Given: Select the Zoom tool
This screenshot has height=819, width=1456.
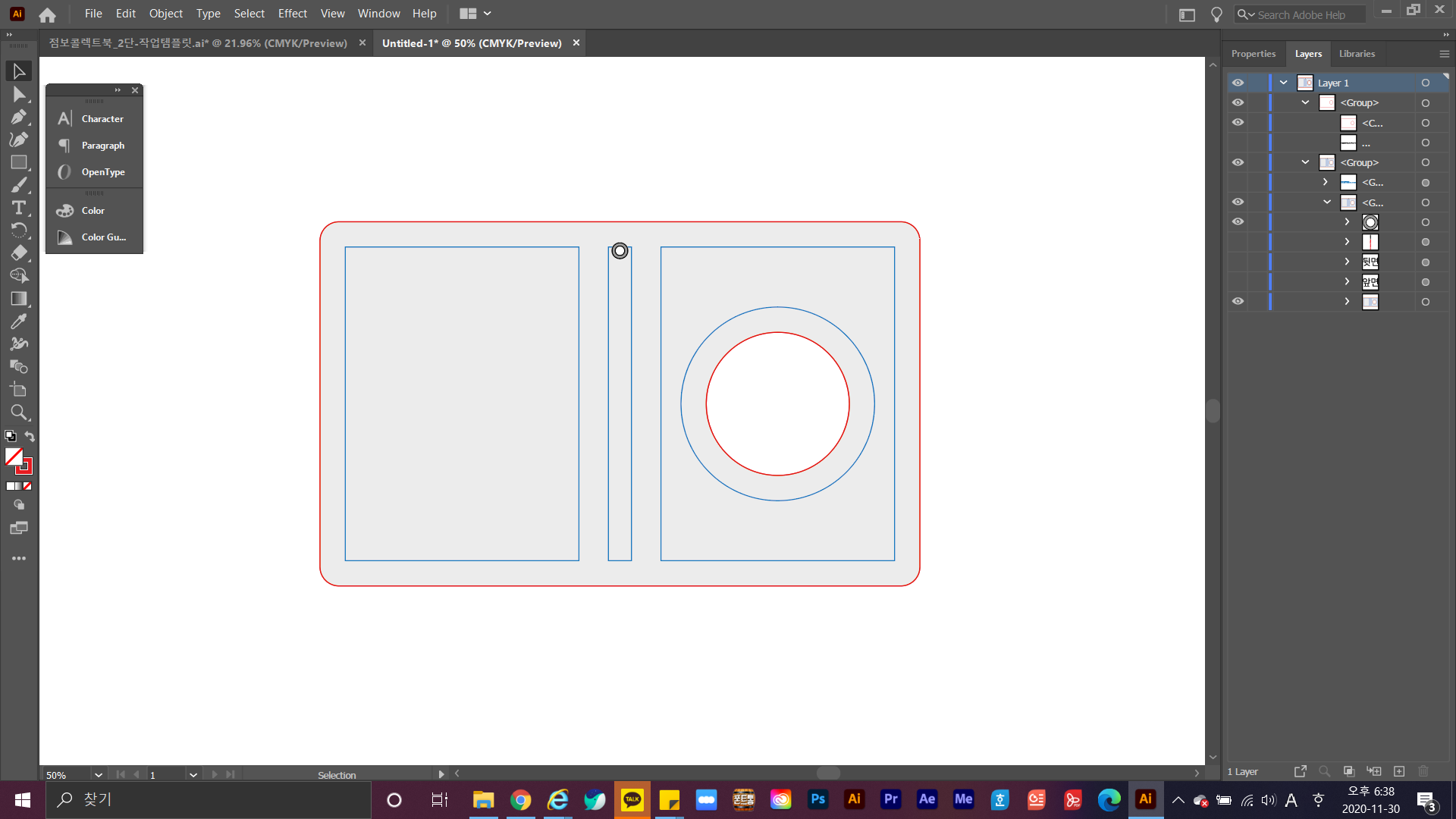Looking at the screenshot, I should point(19,413).
